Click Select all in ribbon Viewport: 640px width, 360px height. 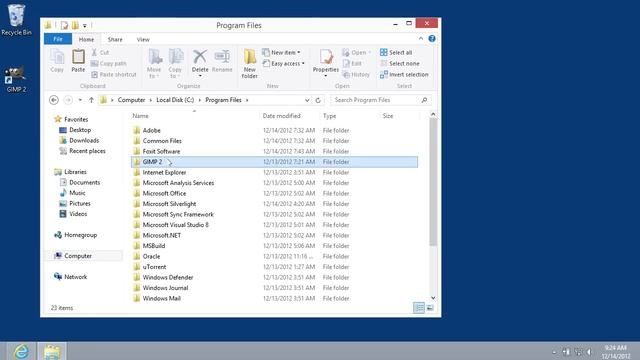396,53
